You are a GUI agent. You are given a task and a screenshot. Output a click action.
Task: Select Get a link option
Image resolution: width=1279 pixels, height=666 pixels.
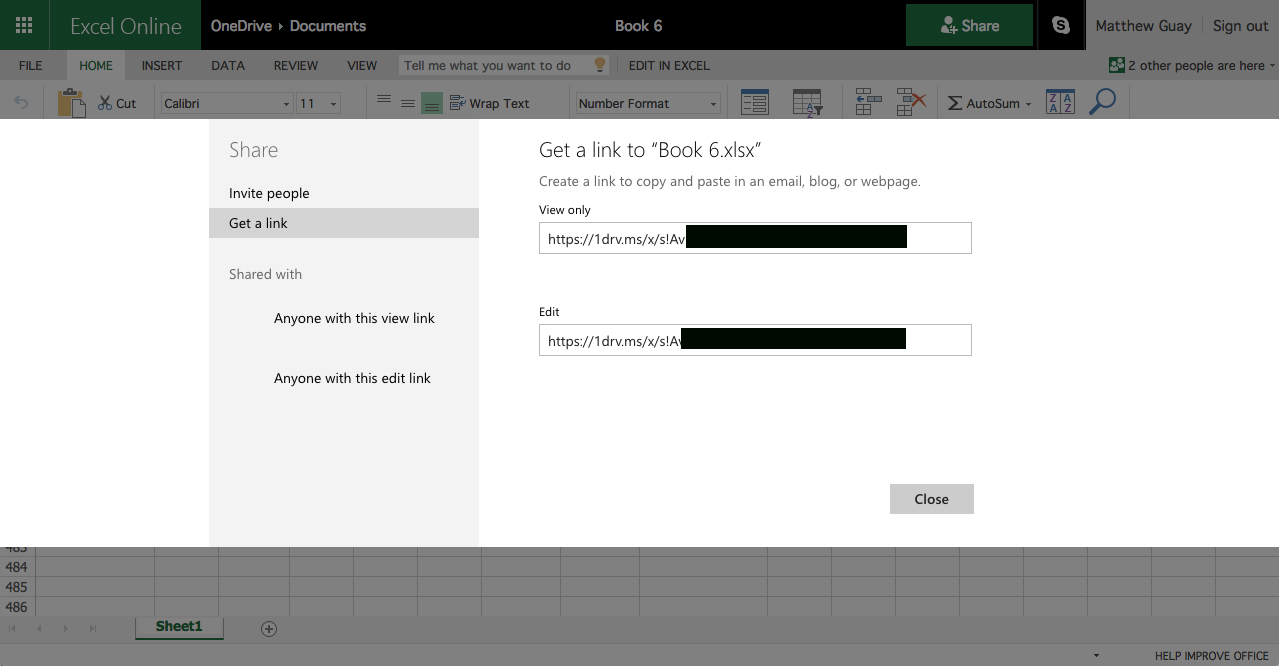pos(258,223)
